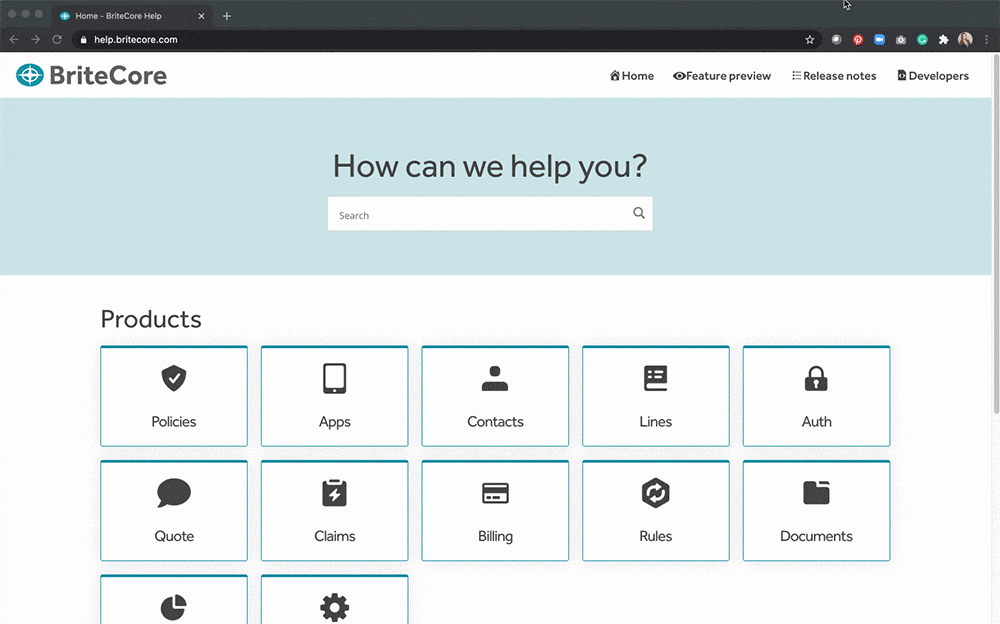Click the BriteCore logo
The width and height of the screenshot is (1000, 624).
(x=91, y=75)
